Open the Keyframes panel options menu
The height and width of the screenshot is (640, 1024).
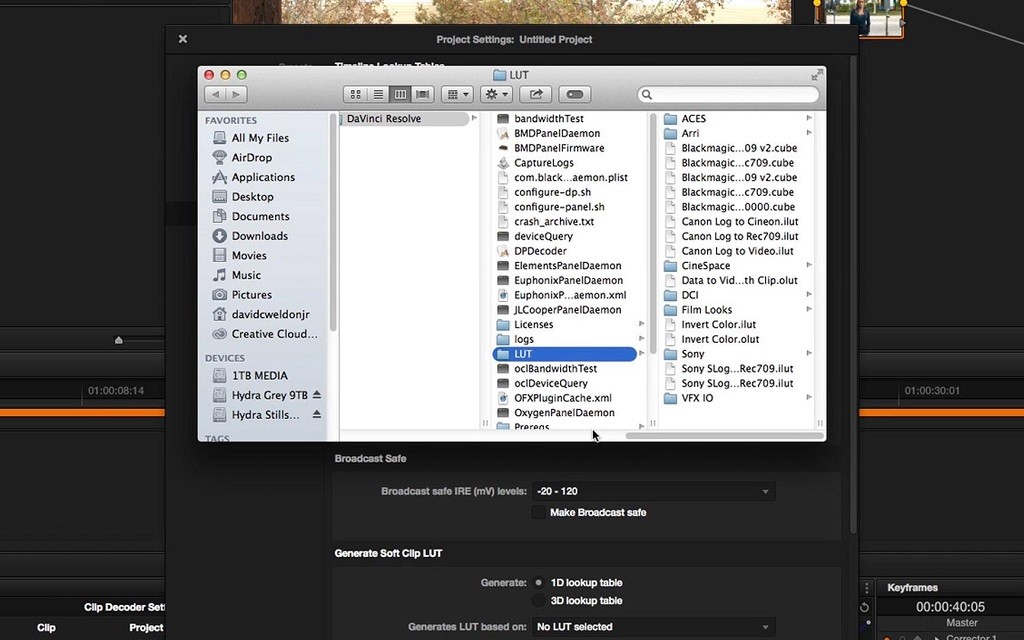(x=867, y=588)
